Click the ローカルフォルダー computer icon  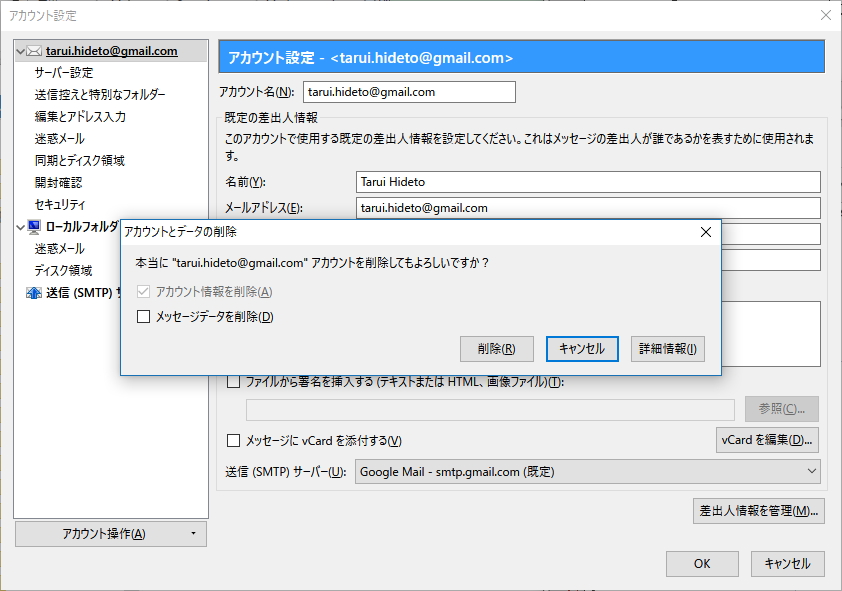tap(33, 225)
